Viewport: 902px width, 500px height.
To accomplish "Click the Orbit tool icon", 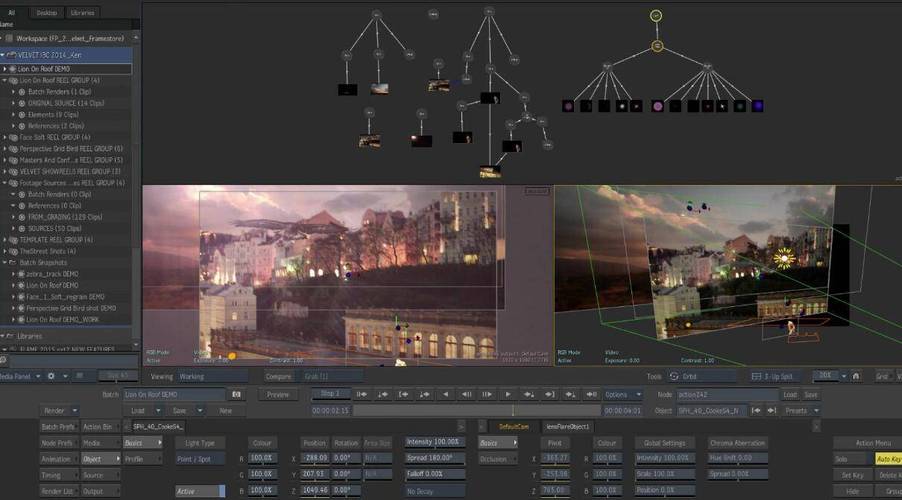I will click(x=674, y=376).
